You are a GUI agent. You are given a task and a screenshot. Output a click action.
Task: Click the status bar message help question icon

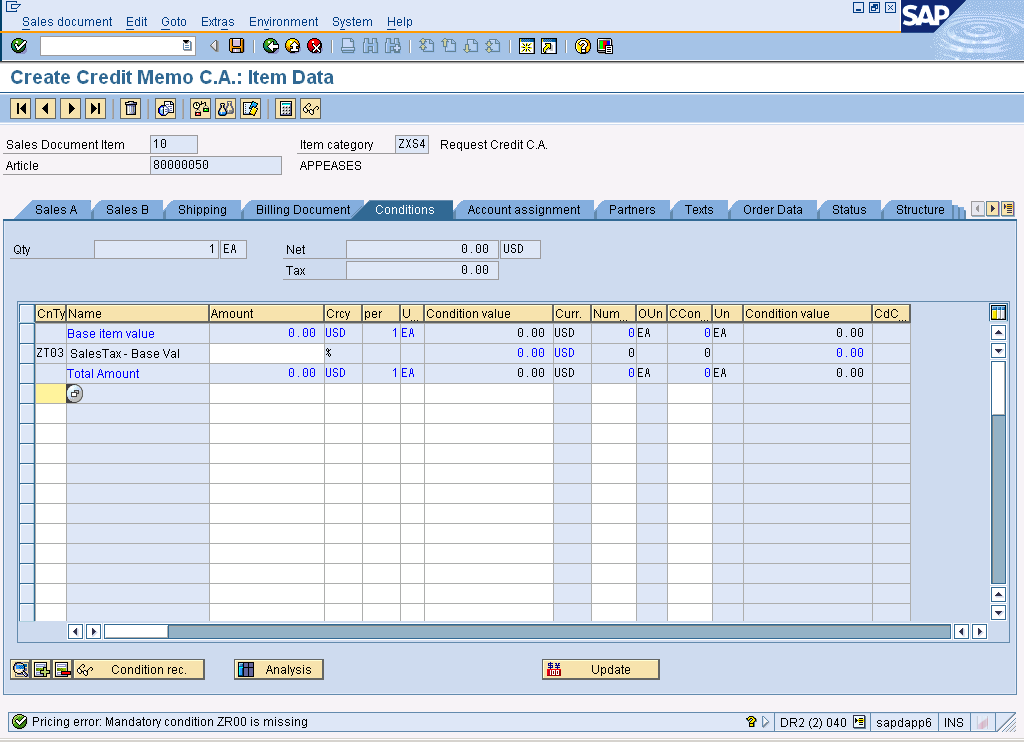751,722
